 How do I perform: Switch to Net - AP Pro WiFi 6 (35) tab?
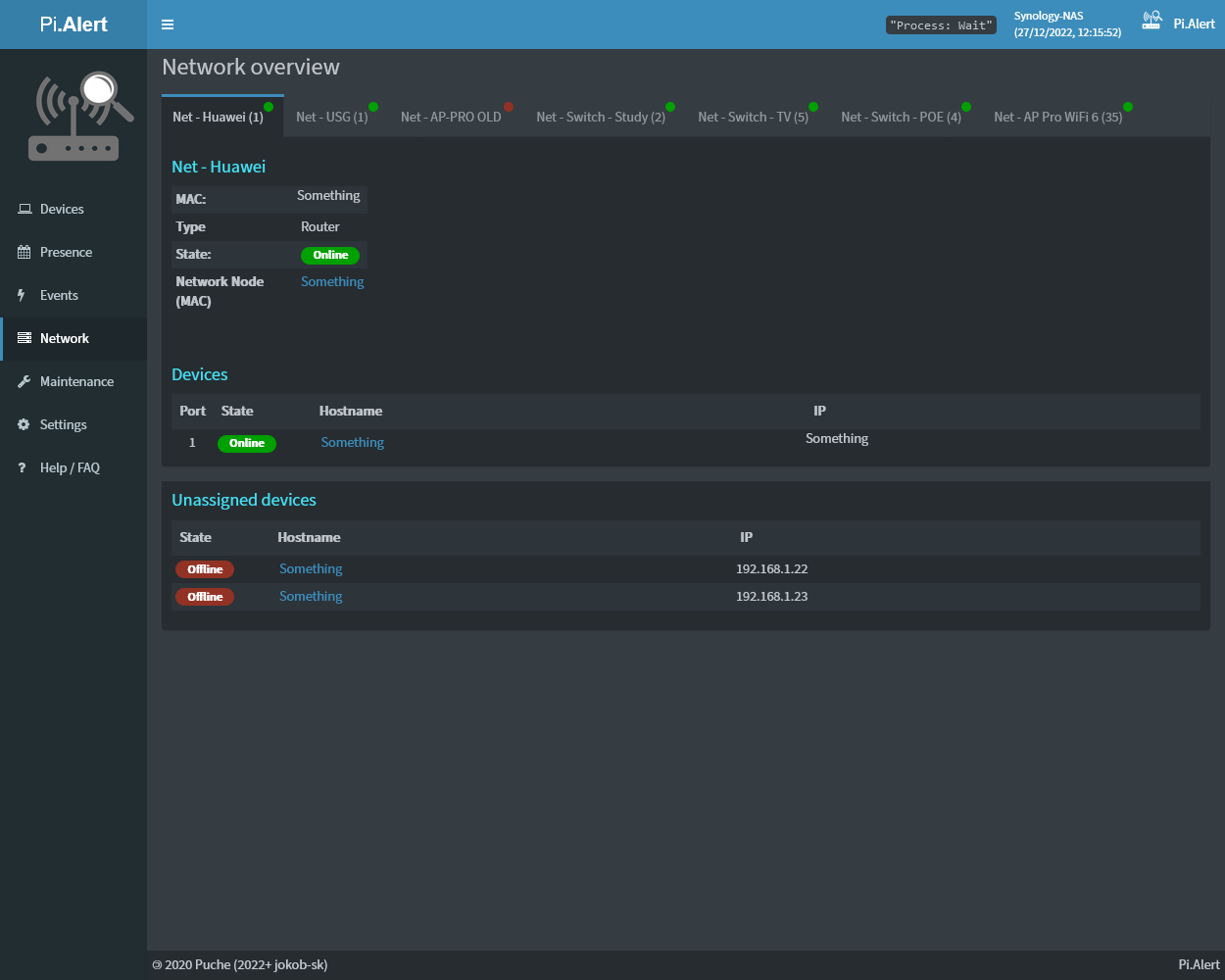tap(1057, 118)
